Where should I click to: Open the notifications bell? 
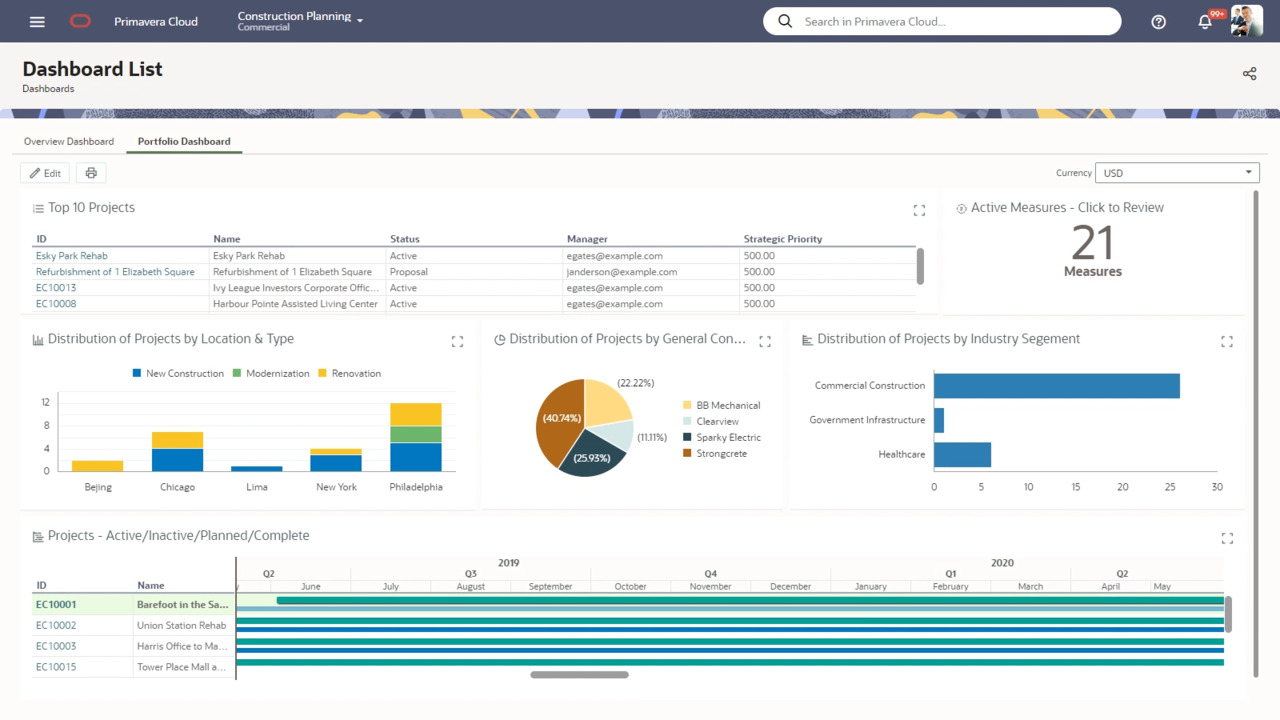tap(1205, 22)
